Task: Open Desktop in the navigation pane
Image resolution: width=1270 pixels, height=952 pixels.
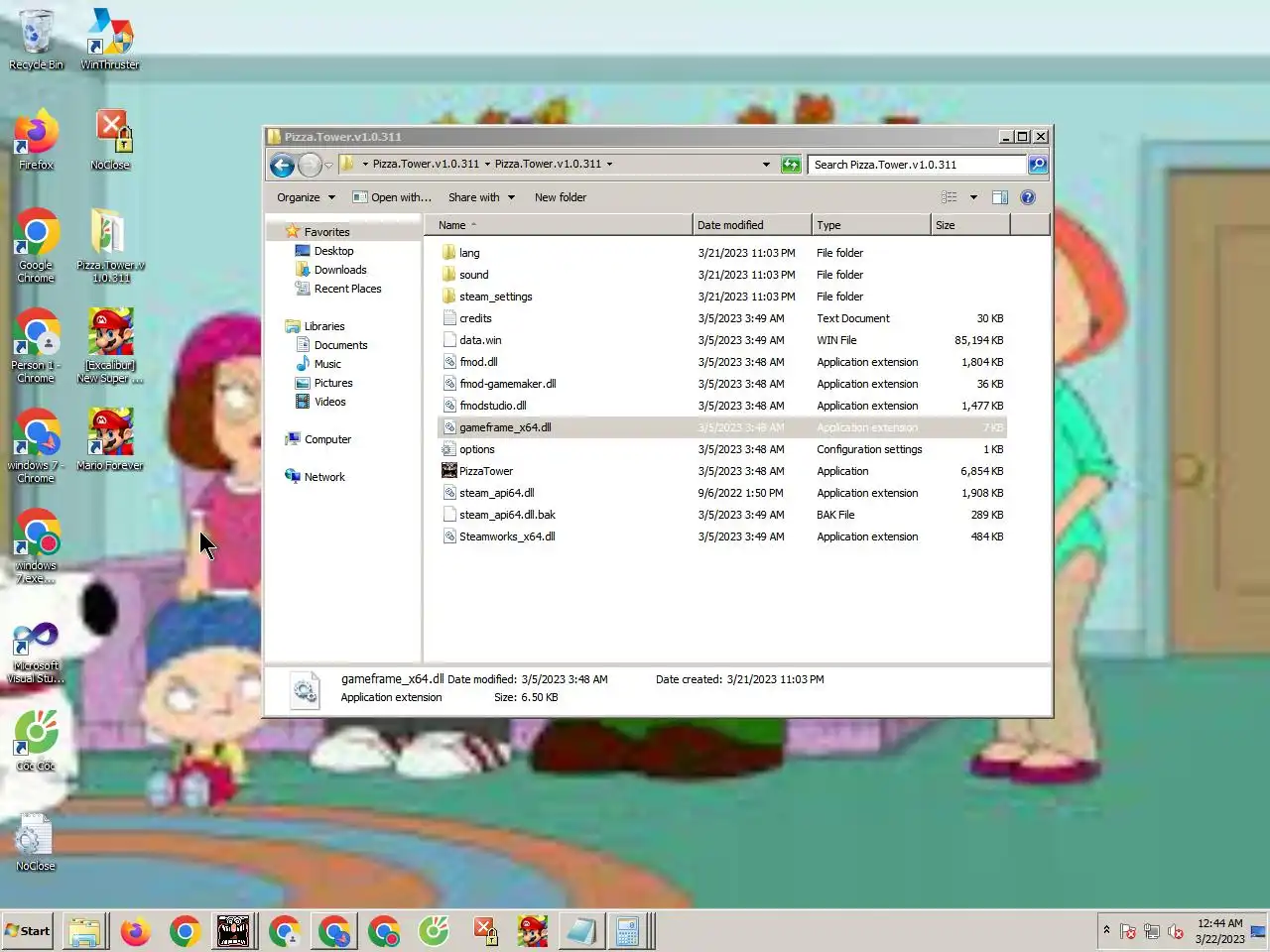Action: (x=333, y=251)
